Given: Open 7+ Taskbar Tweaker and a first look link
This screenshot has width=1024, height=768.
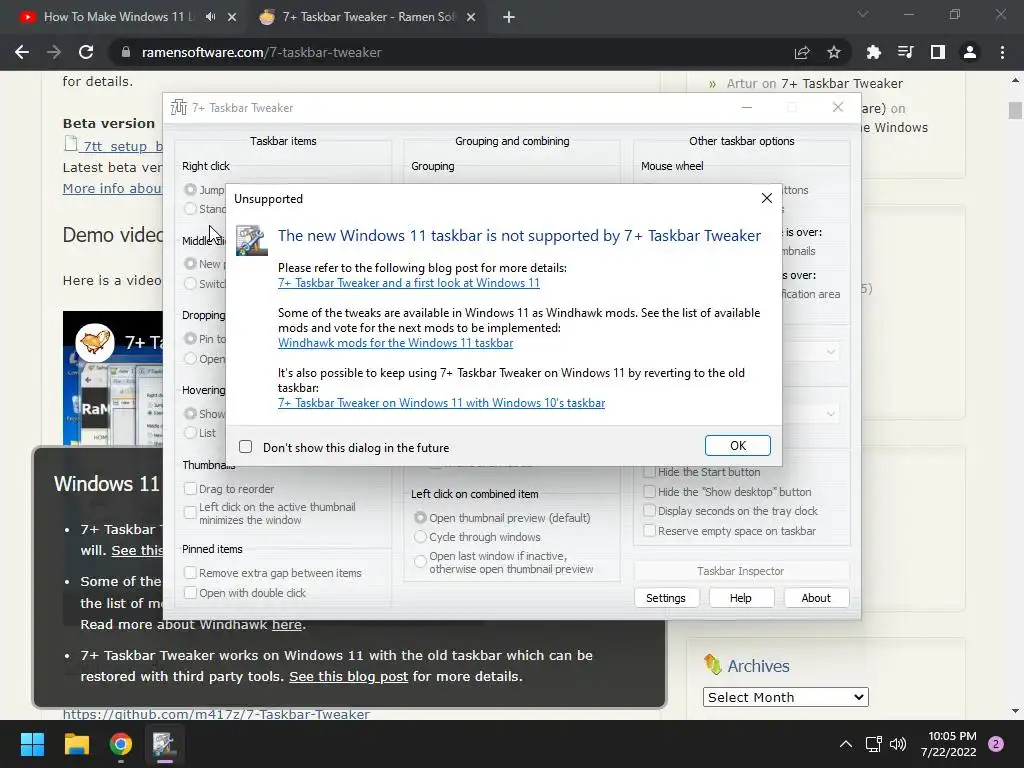Looking at the screenshot, I should [x=409, y=283].
